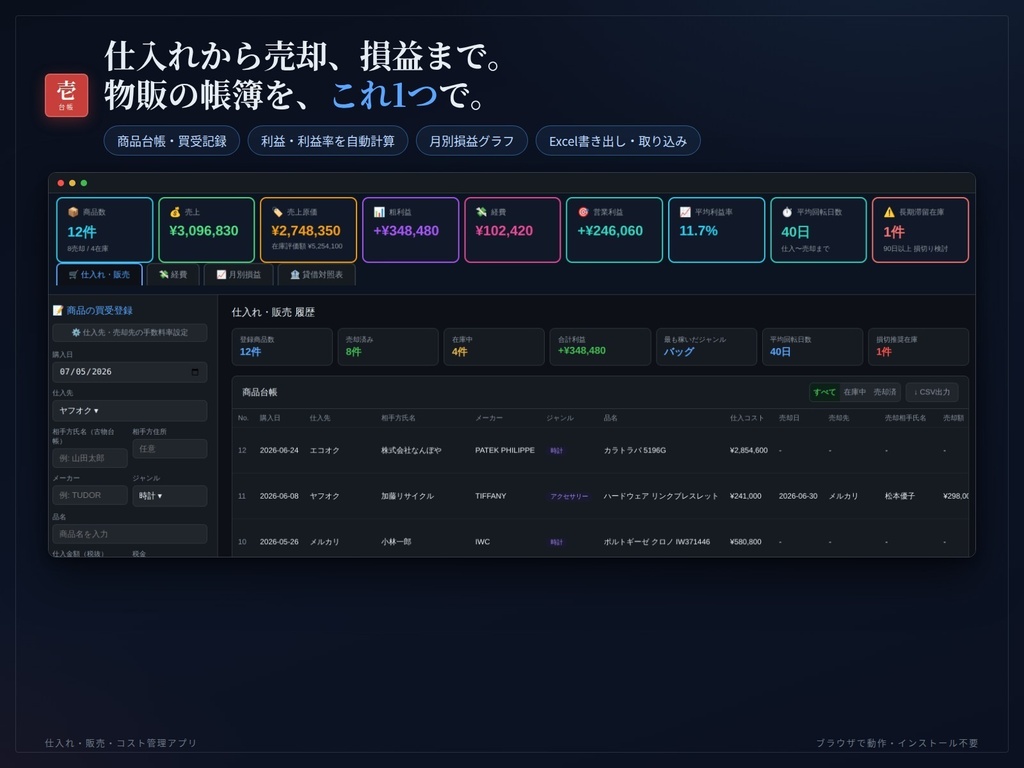Click the 利益・利益率を自動計算 feature pill

point(328,141)
